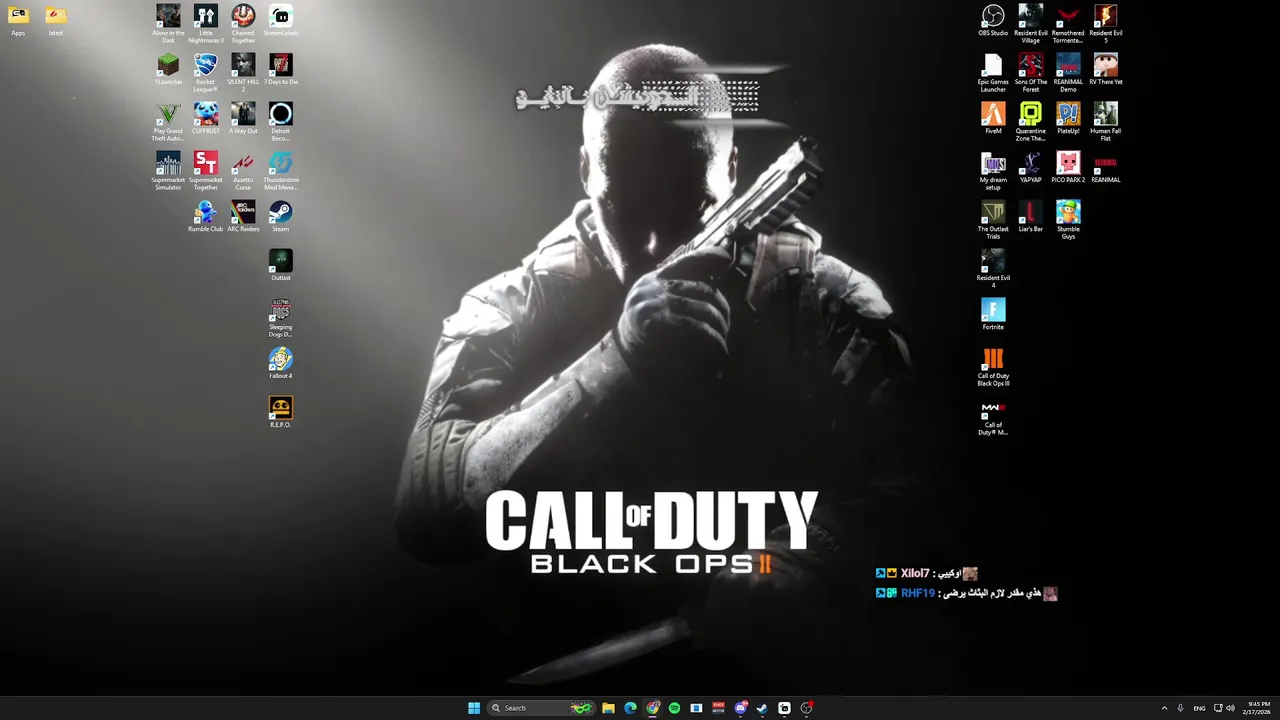Open the 'latest' folder on desktop
1280x720 pixels.
click(56, 21)
